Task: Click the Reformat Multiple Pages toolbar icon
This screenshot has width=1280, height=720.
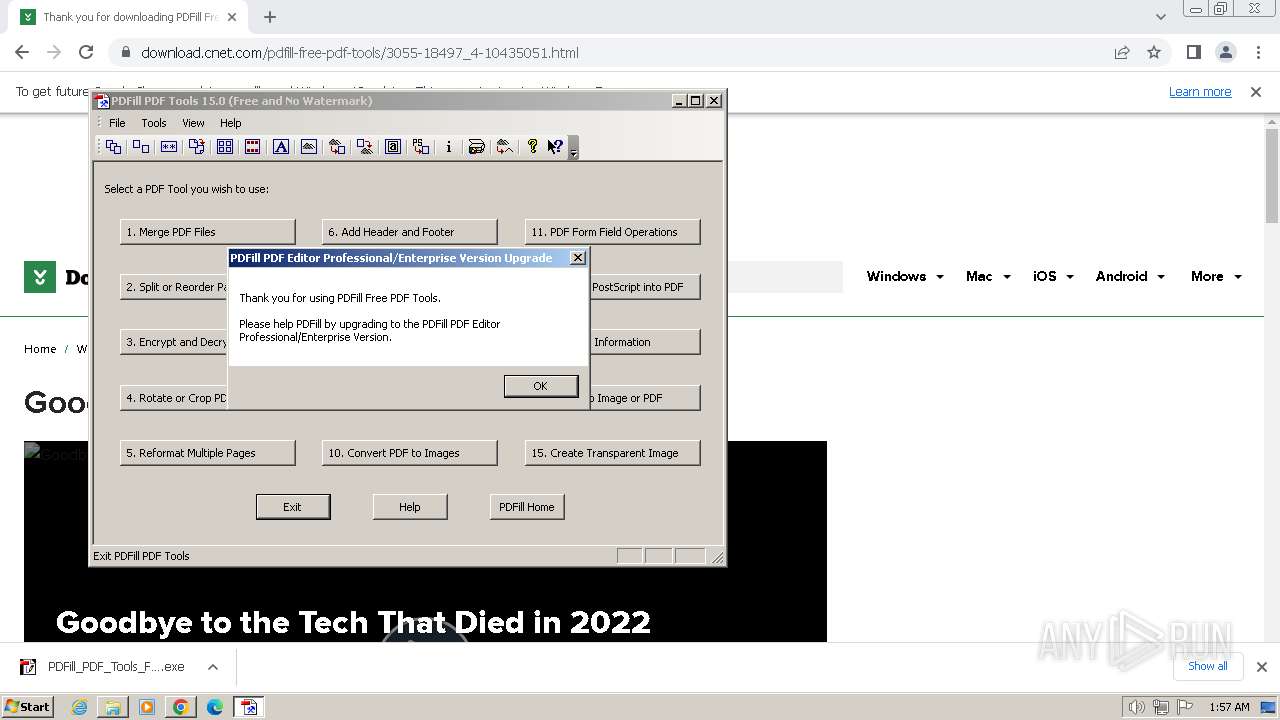Action: [225, 147]
